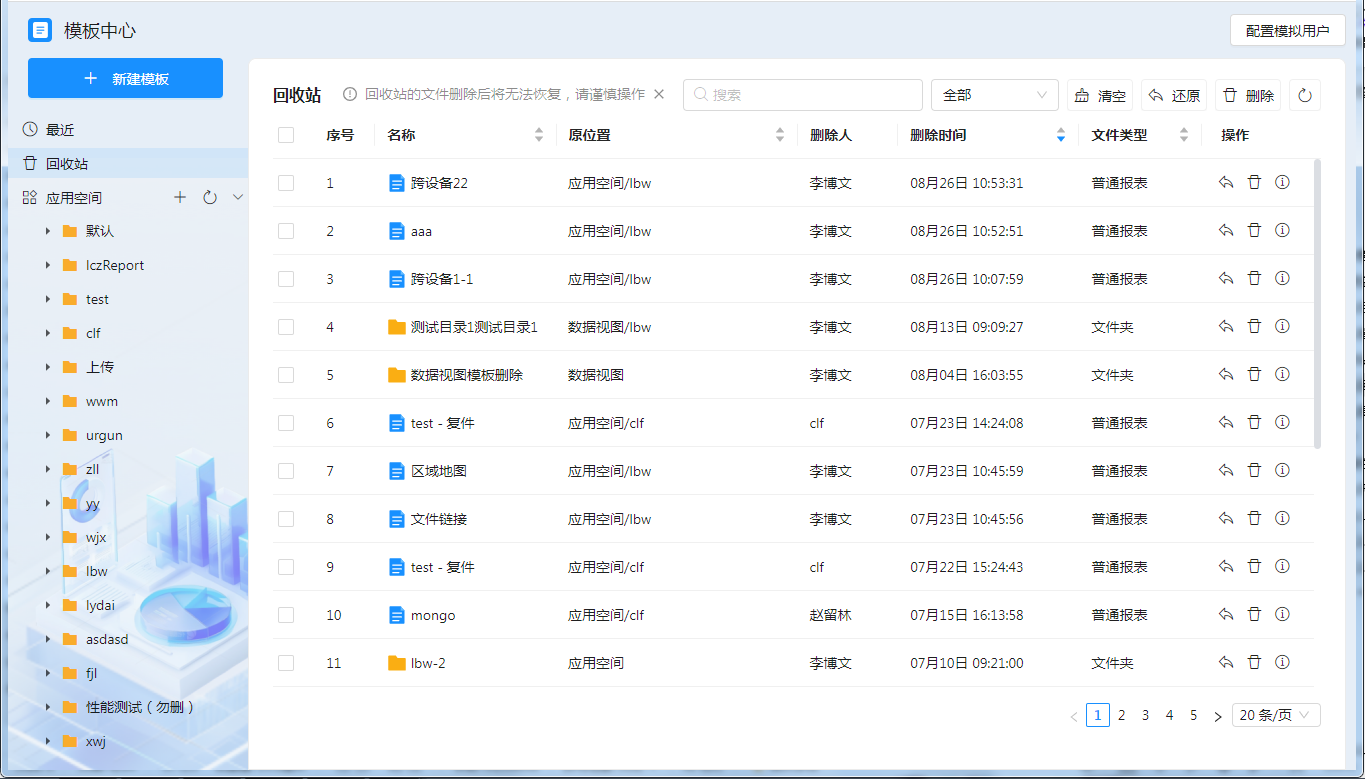Refresh the 应用空间 tree with its reload icon
Viewport: 1365px width, 779px height.
[210, 197]
